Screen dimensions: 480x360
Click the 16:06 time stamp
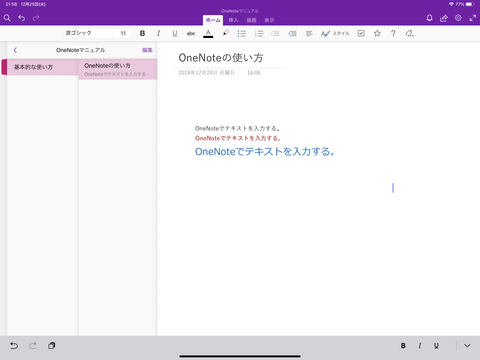pos(254,73)
